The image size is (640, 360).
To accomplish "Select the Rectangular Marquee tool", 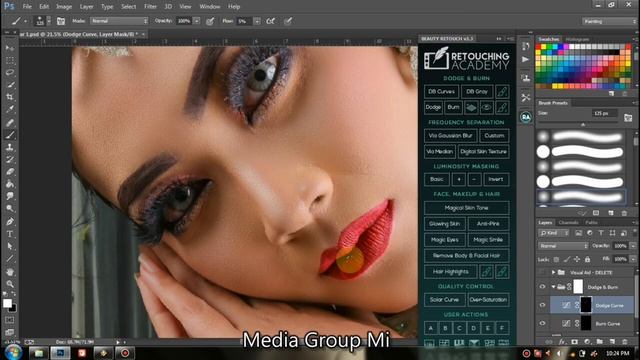I will coord(10,60).
